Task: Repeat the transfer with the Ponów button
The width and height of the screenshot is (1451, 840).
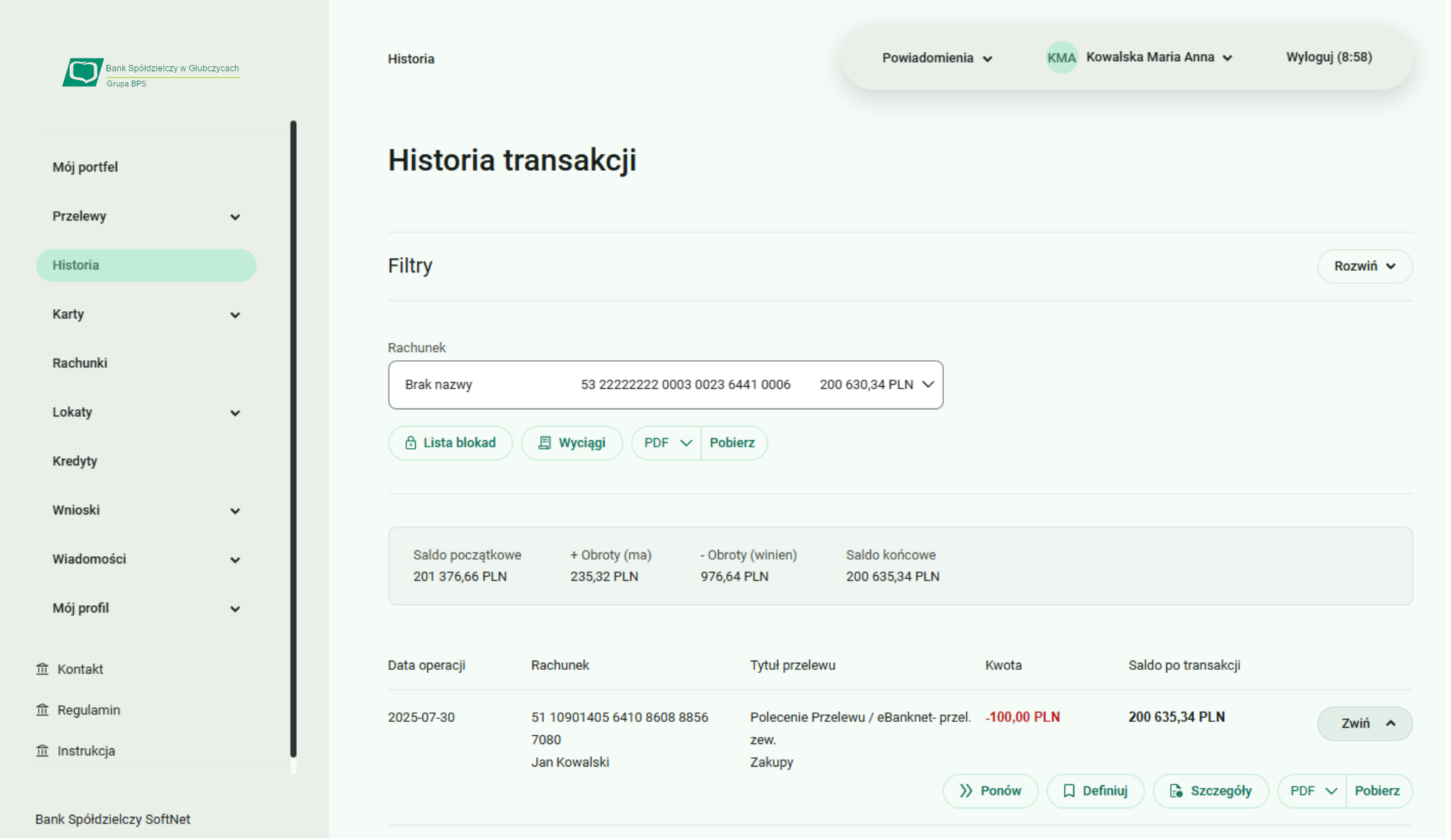Action: (990, 791)
